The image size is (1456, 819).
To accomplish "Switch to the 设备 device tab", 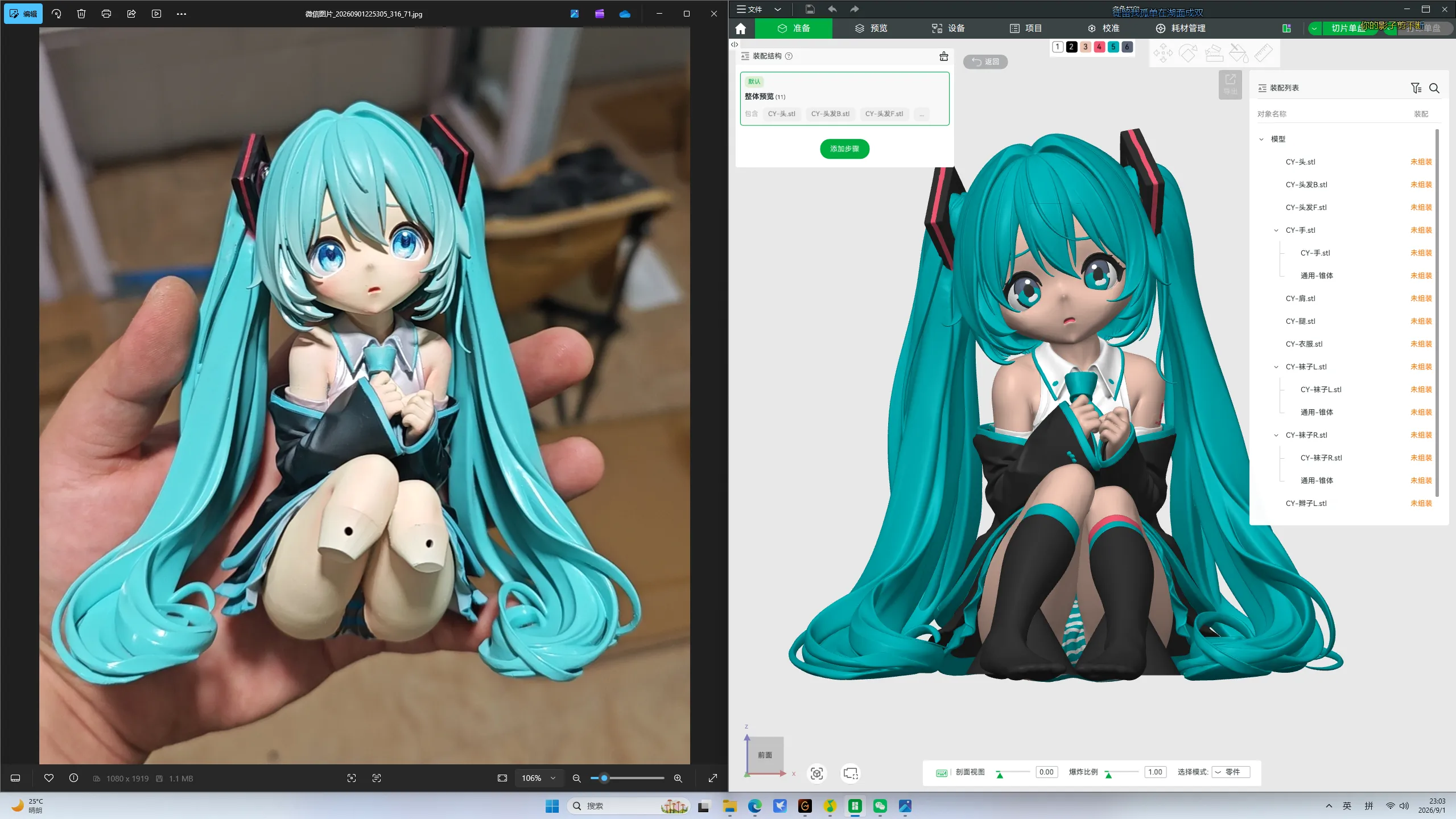I will [x=948, y=28].
